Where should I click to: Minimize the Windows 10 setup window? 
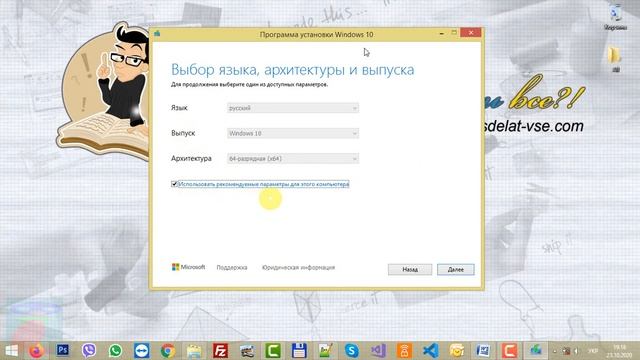(442, 33)
